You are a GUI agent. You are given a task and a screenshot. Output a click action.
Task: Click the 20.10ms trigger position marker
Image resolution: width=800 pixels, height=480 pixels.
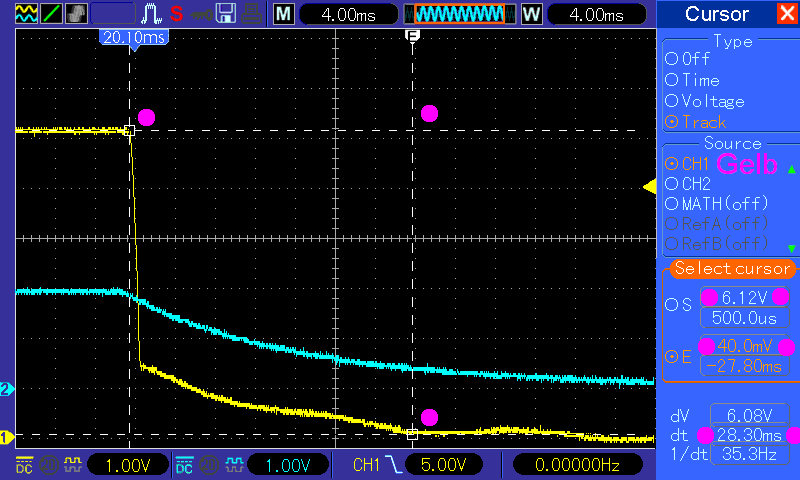(x=134, y=39)
